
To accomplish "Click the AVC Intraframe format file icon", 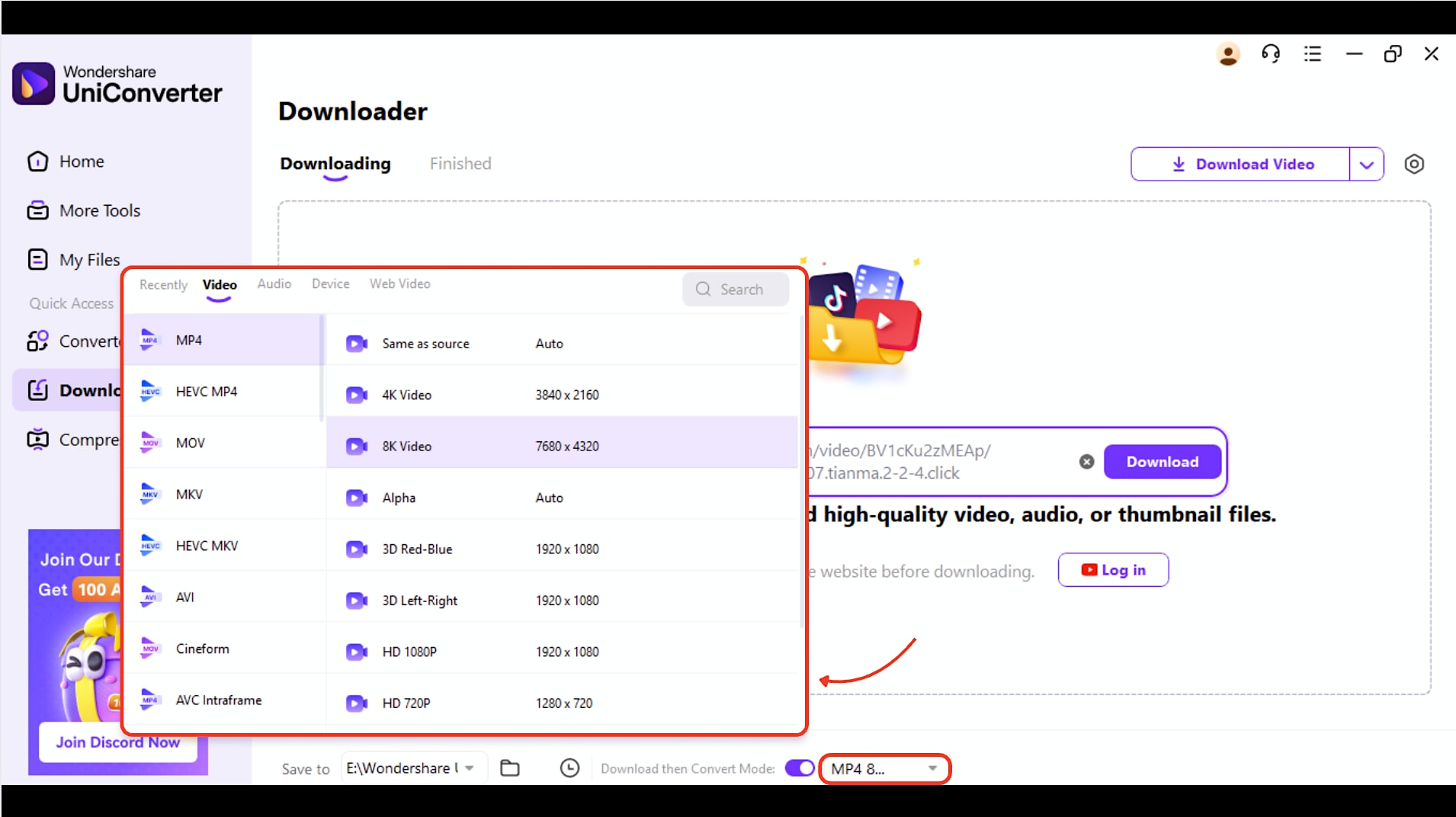I will point(150,700).
